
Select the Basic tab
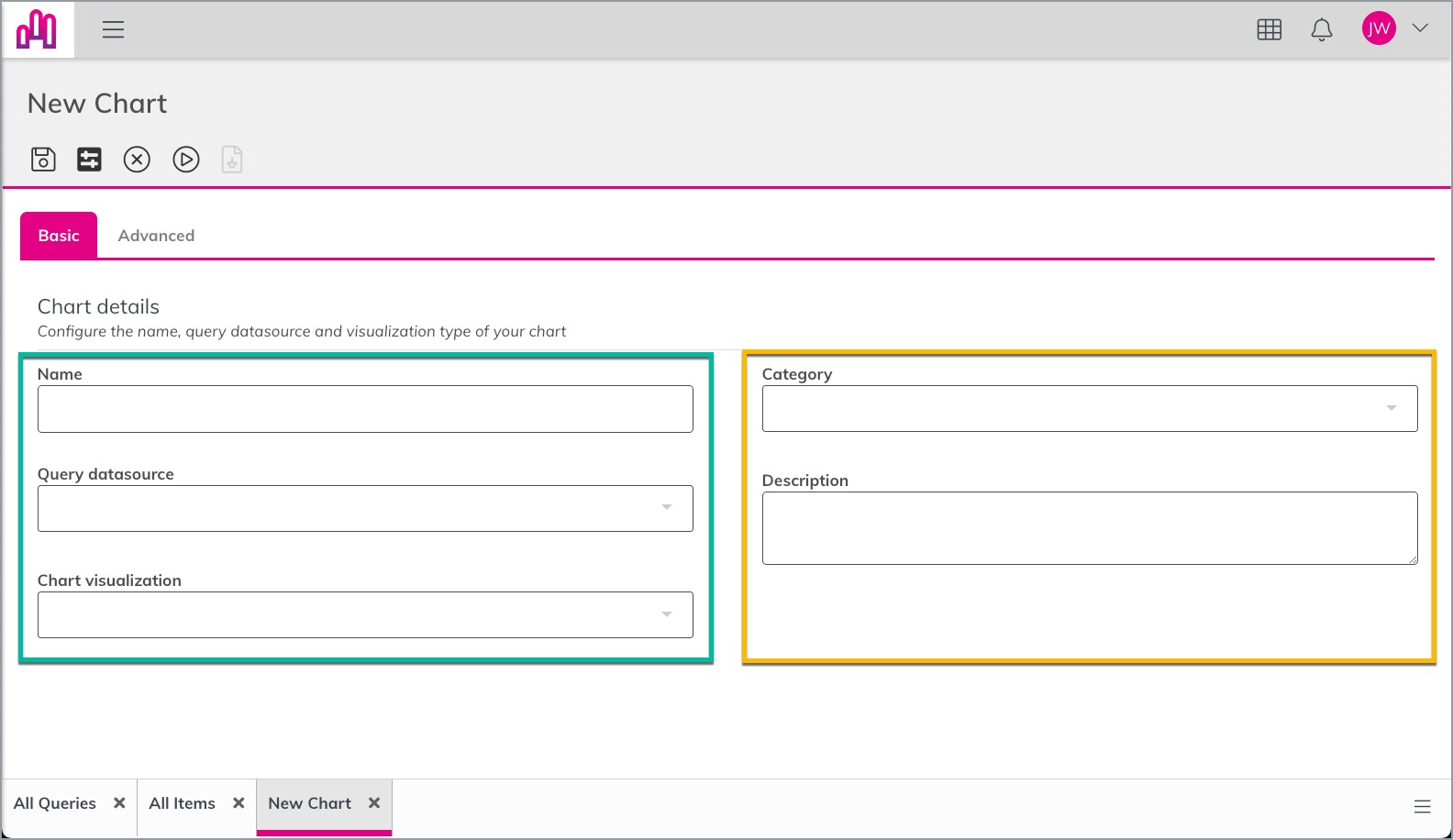(59, 236)
